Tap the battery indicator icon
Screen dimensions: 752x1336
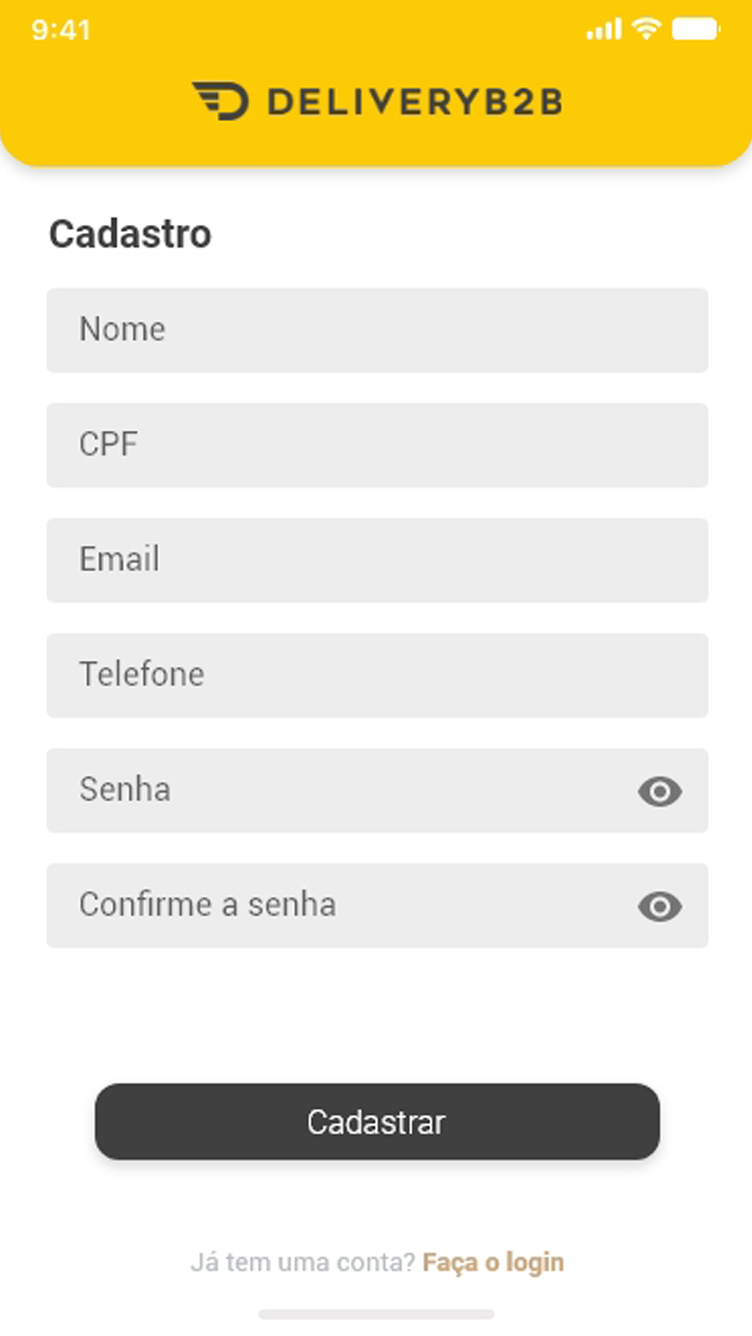pyautogui.click(x=696, y=29)
